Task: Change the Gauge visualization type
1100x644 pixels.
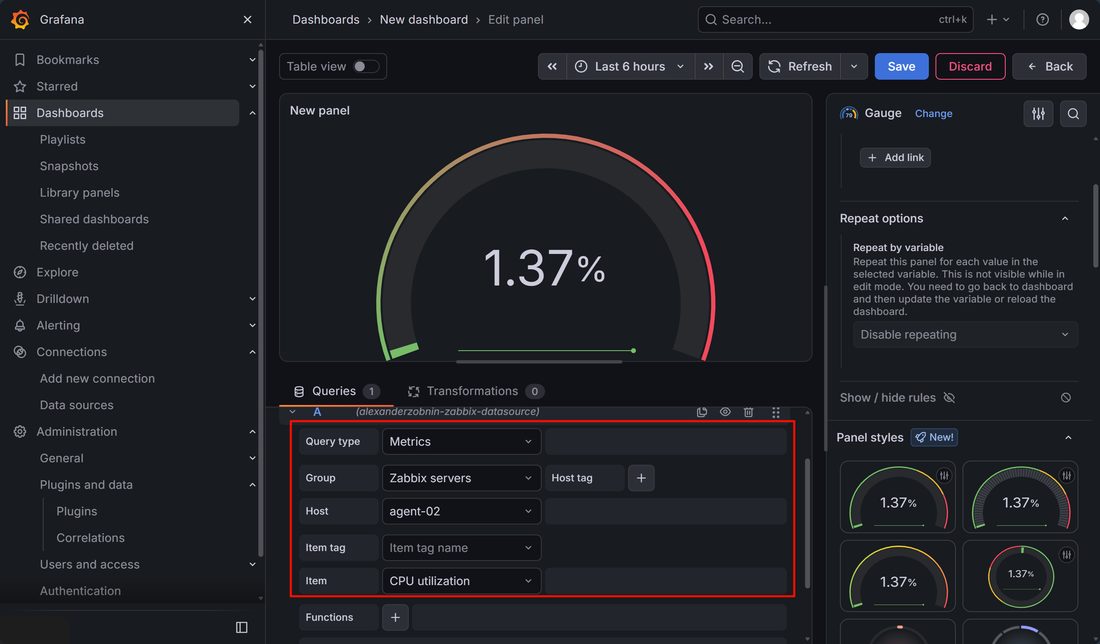Action: pos(934,114)
